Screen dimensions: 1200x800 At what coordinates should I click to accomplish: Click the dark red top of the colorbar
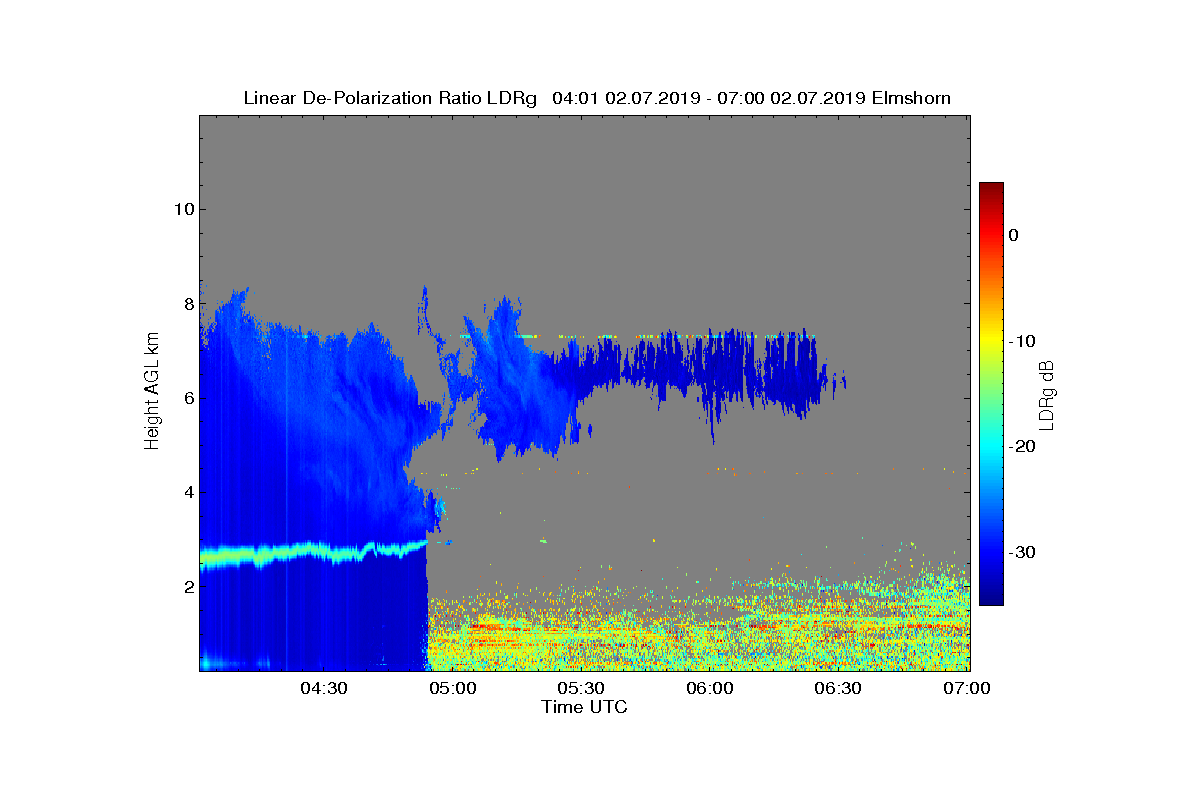(991, 190)
